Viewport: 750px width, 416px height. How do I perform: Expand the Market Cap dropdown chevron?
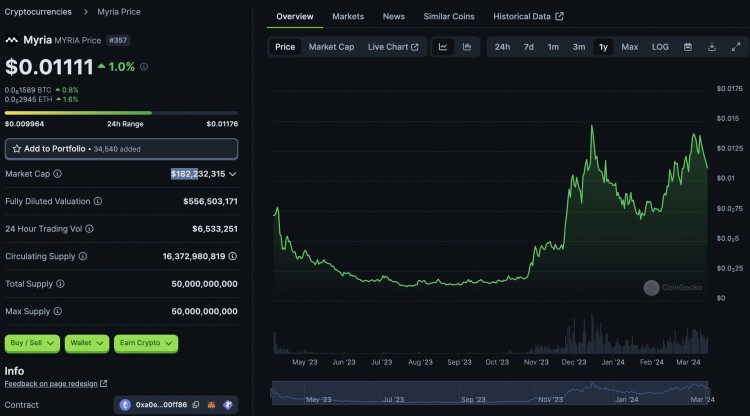(x=232, y=174)
